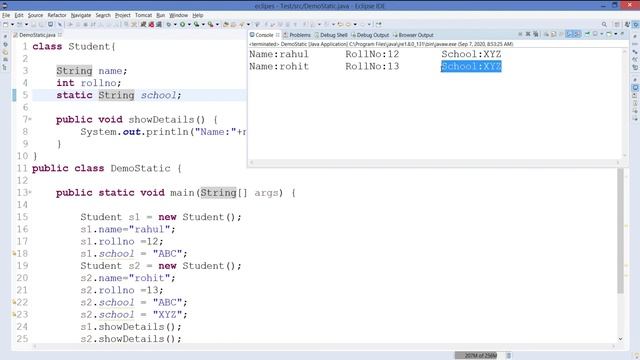
Task: Click highlighted School:XYZ text in console
Action: [471, 66]
